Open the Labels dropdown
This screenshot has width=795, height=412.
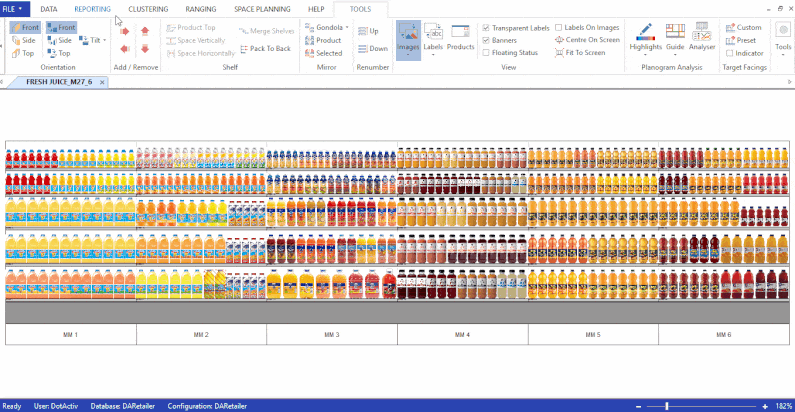433,54
